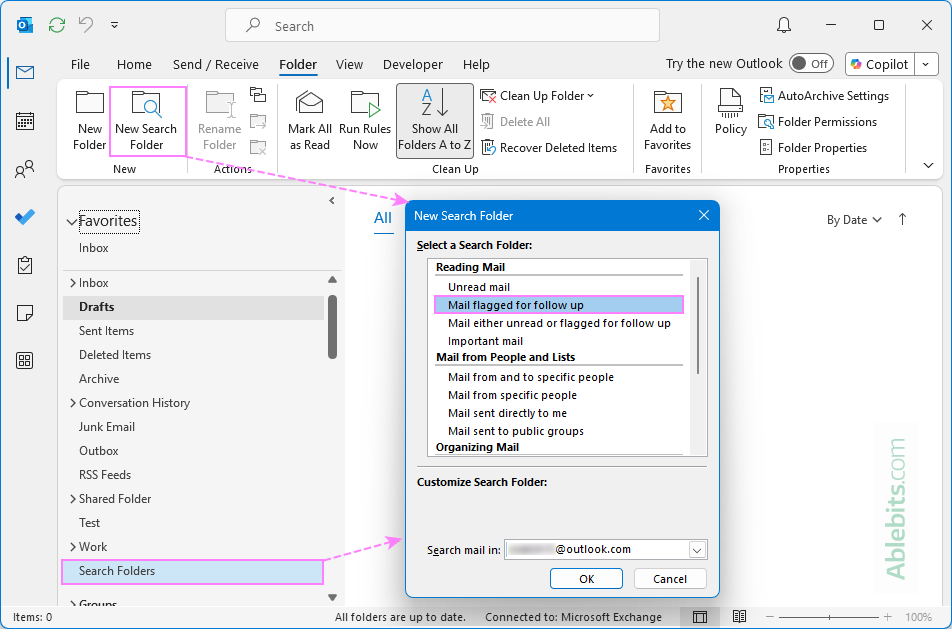Screen dimensions: 952x629
Task: Select Important mail option
Action: 485,341
